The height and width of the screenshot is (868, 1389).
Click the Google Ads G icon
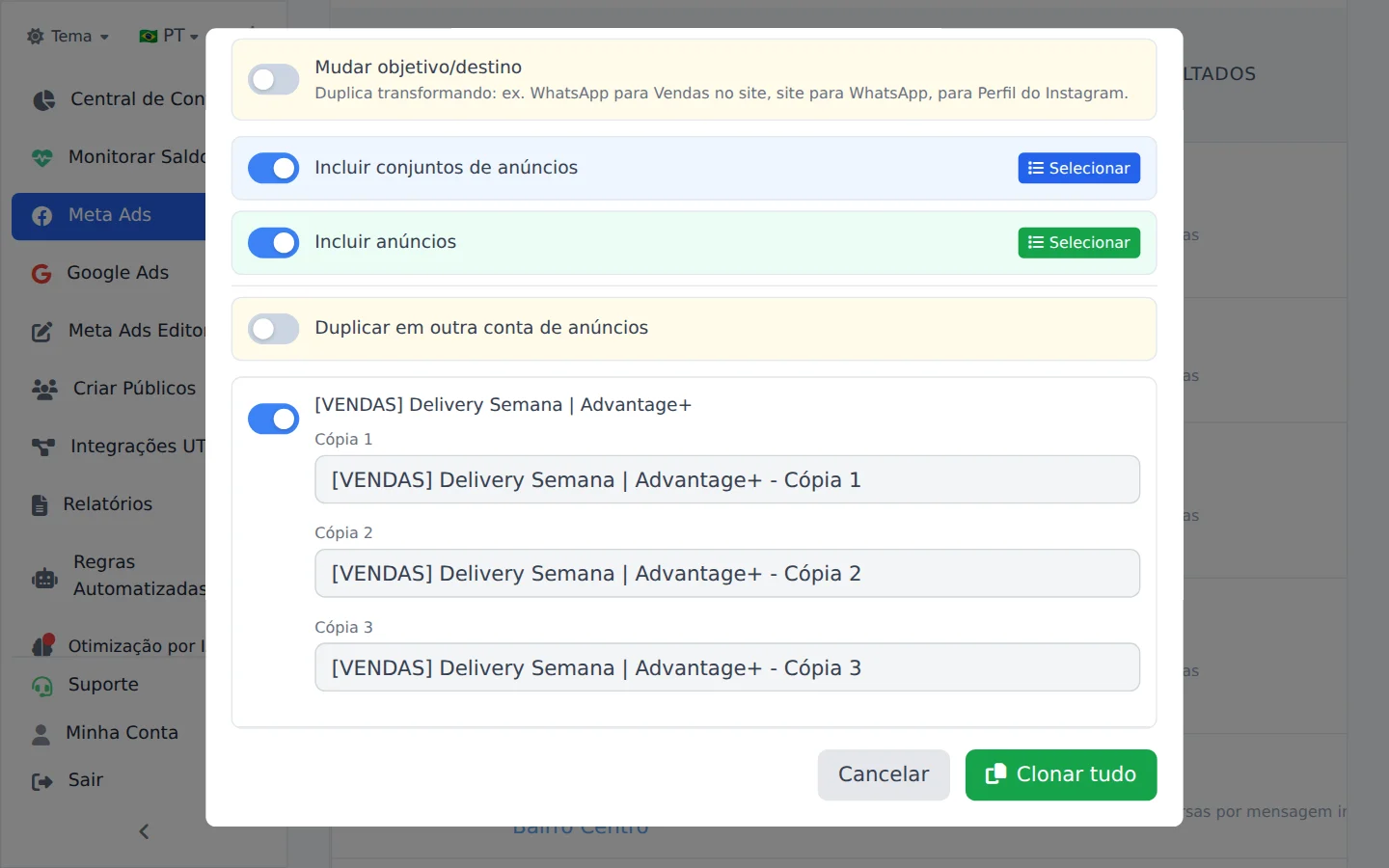(41, 274)
